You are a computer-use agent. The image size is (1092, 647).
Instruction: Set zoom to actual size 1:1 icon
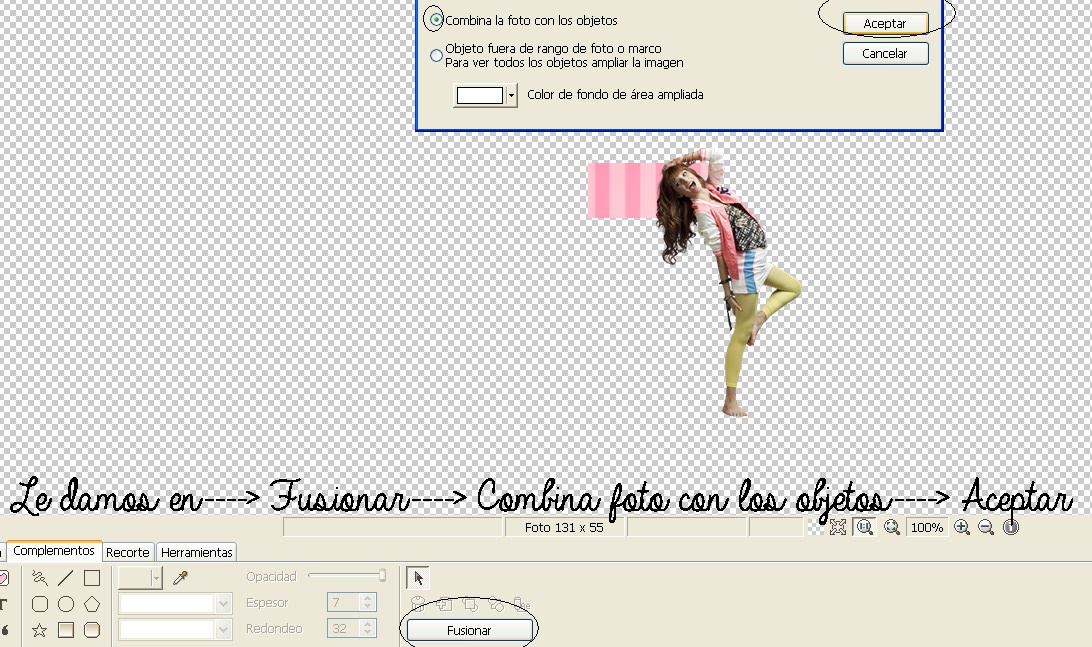click(865, 527)
